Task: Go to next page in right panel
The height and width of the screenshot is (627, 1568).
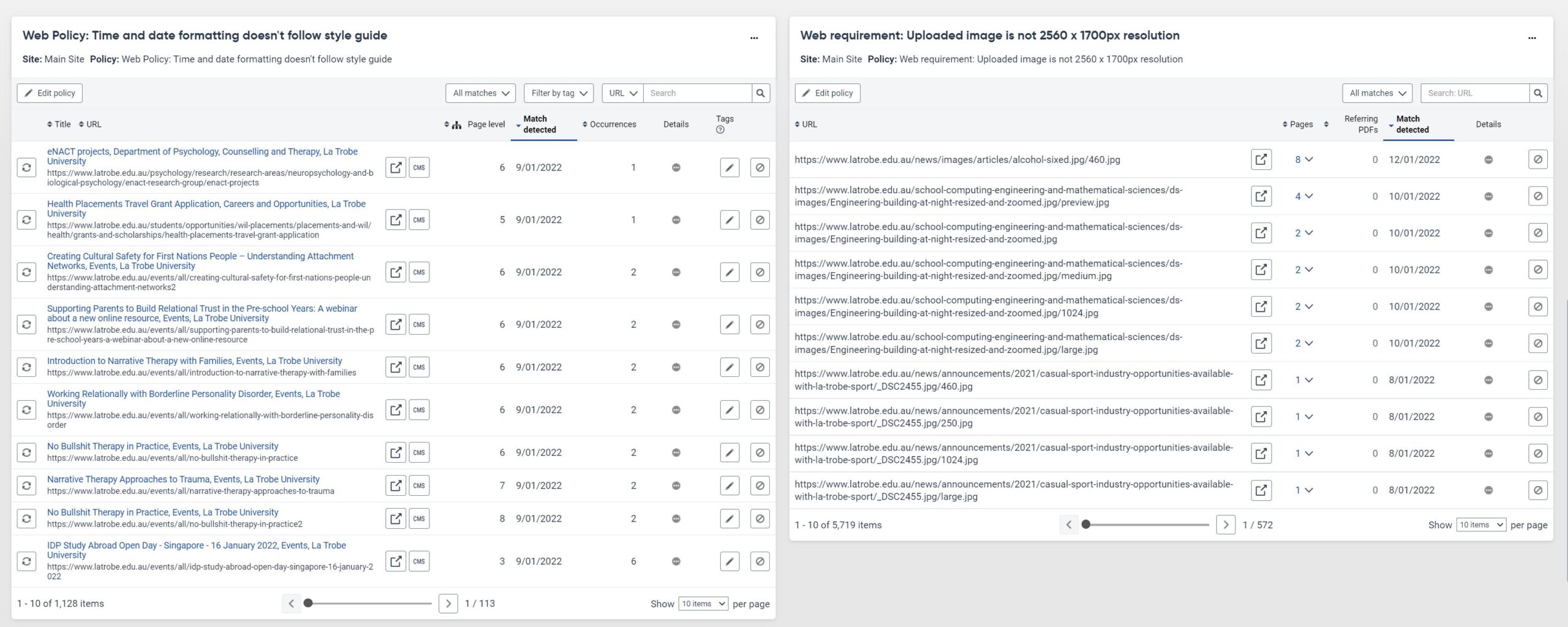Action: click(x=1225, y=525)
